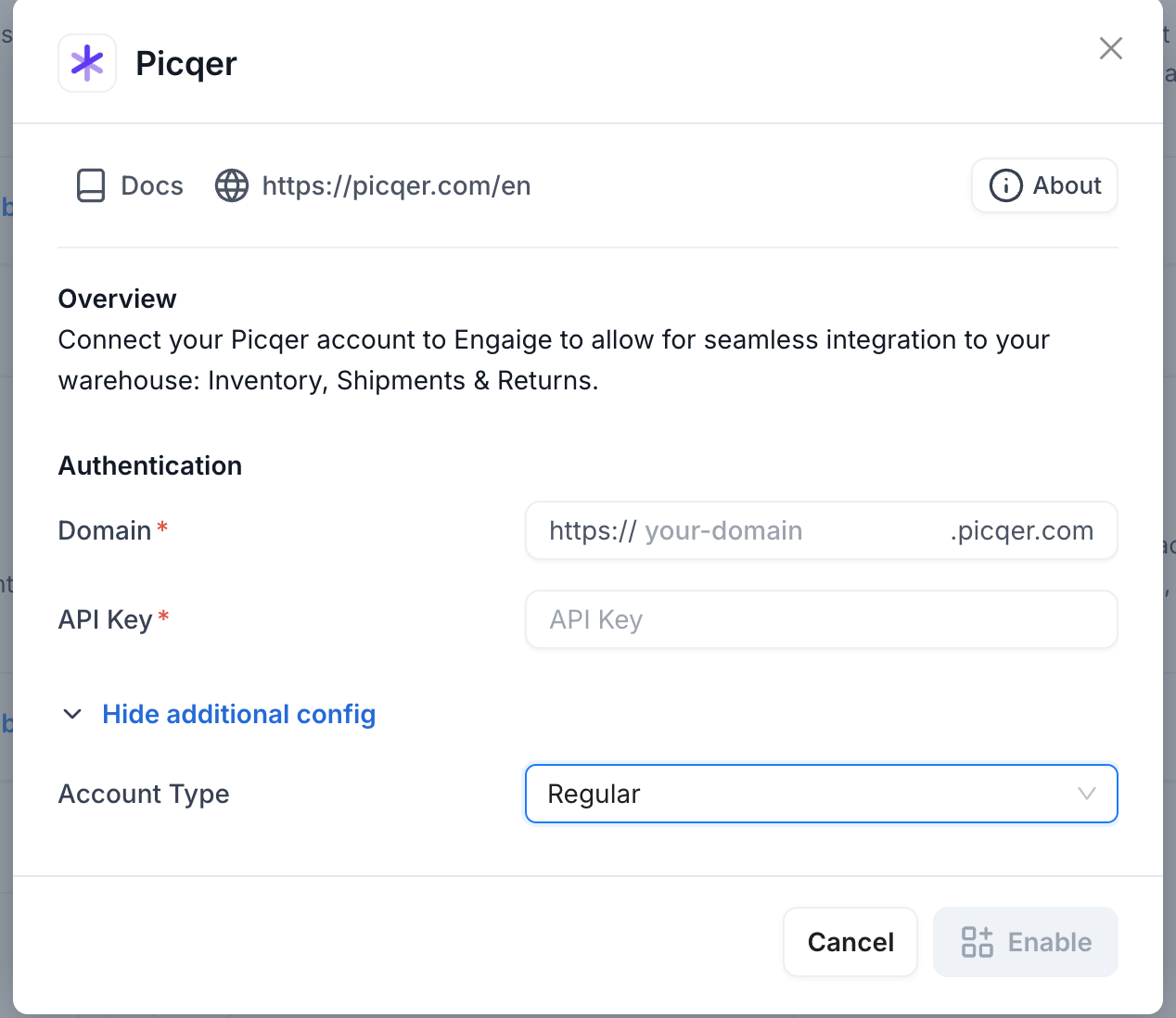Open the Account Type Regular dropdown
This screenshot has width=1176, height=1018.
(821, 794)
